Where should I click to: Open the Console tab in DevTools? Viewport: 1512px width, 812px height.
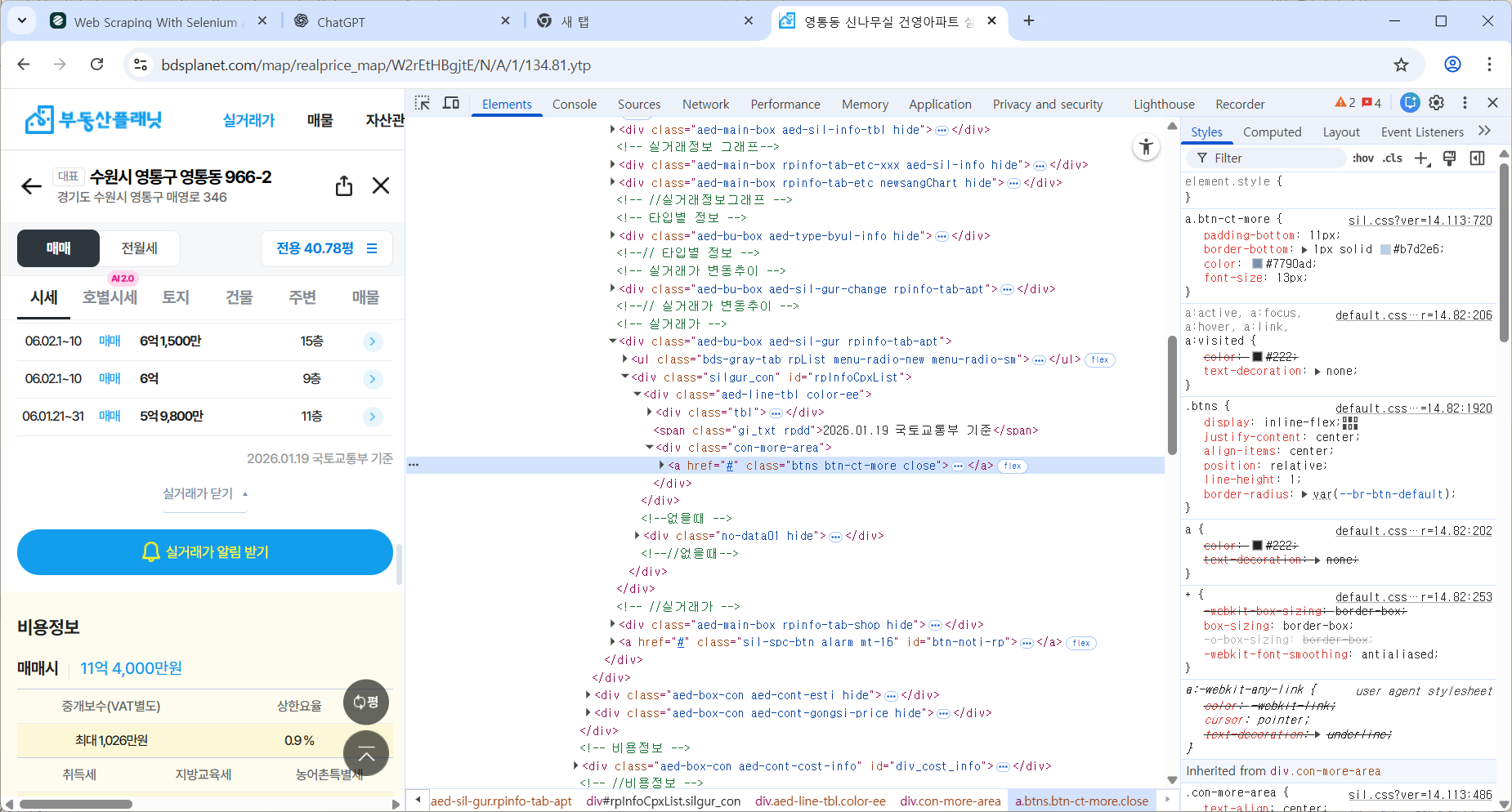coord(574,104)
